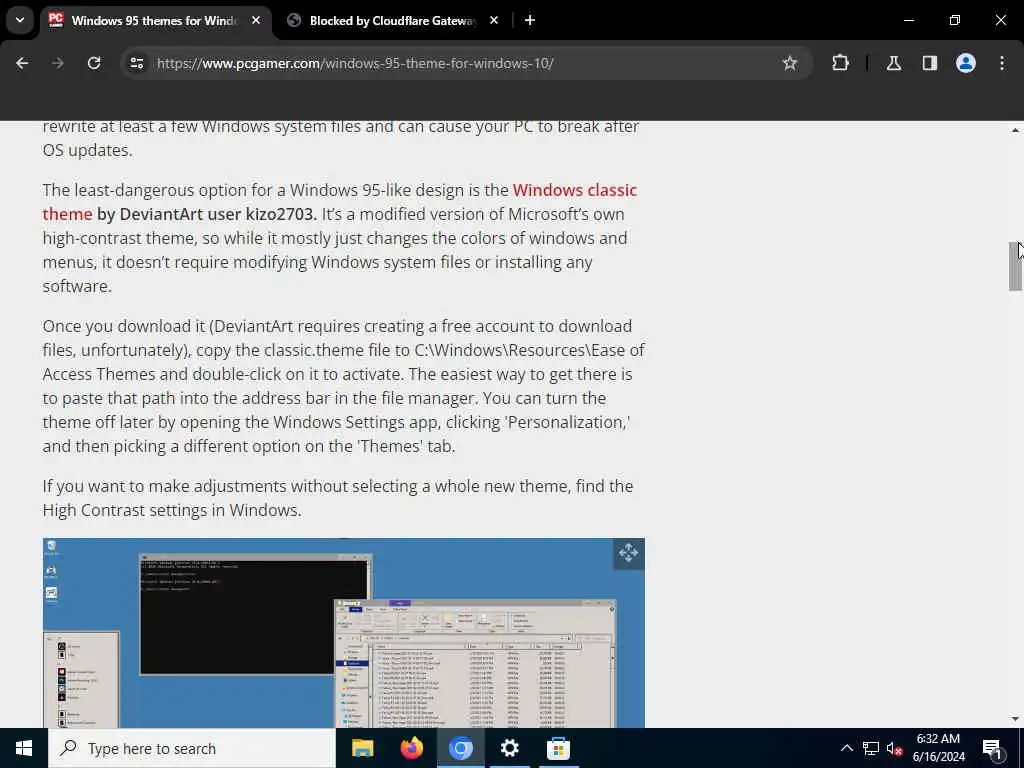This screenshot has width=1024, height=768.
Task: Open the Chrome three-dot menu
Action: pyautogui.click(x=1002, y=63)
